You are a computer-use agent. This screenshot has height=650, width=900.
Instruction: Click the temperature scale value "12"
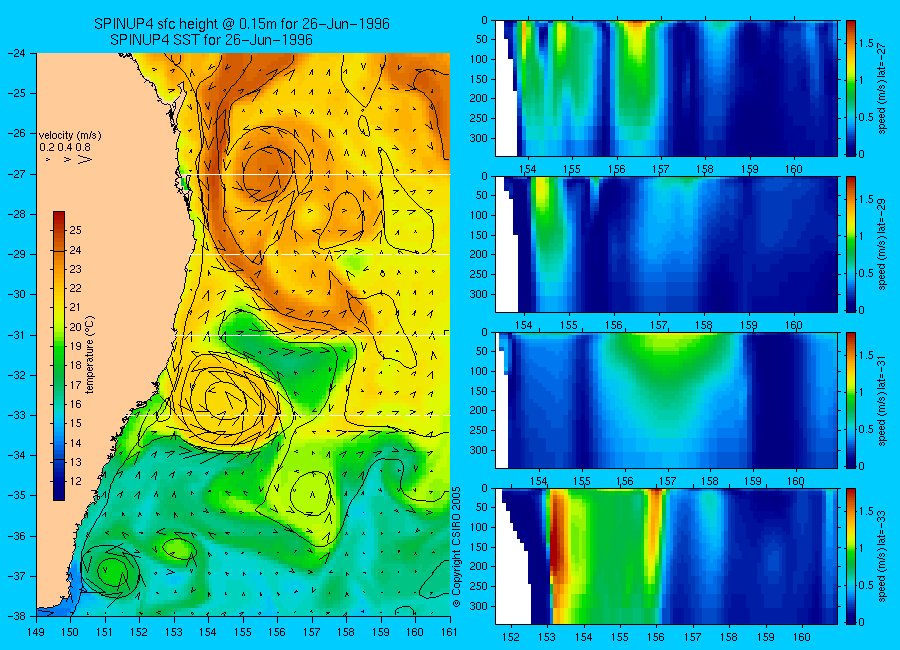click(76, 481)
